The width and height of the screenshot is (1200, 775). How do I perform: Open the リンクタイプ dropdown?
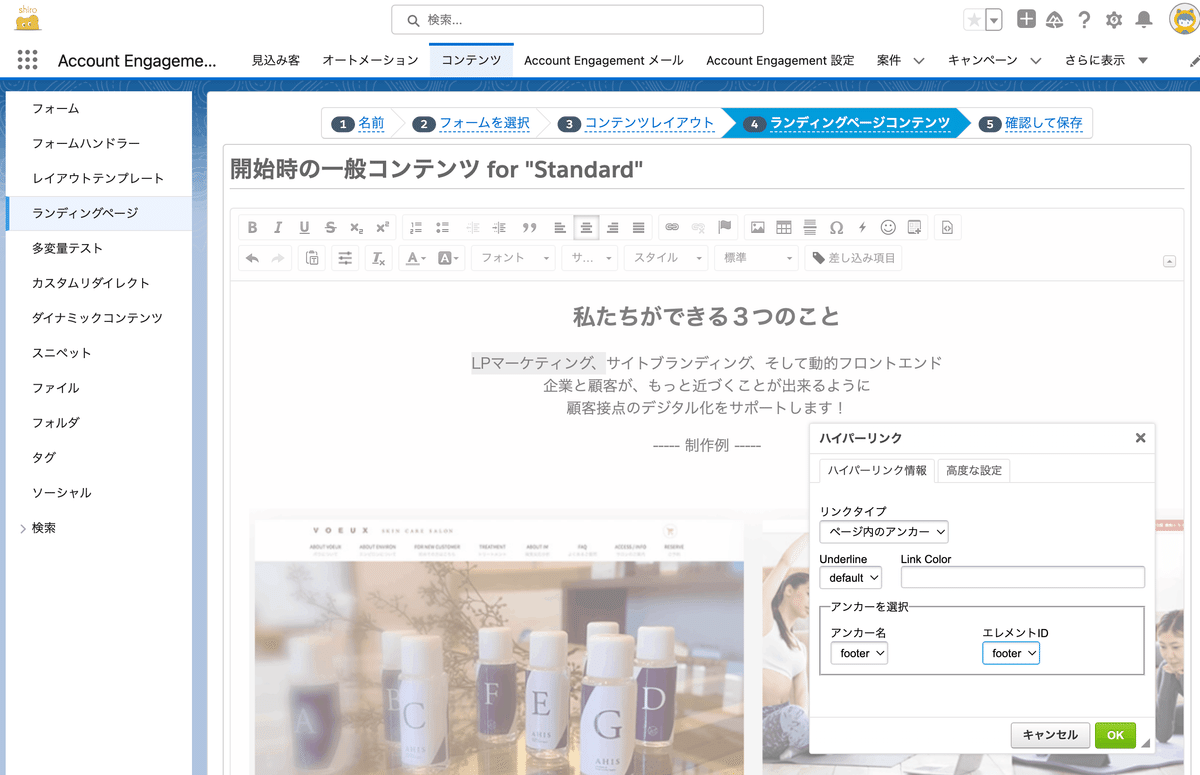(884, 532)
